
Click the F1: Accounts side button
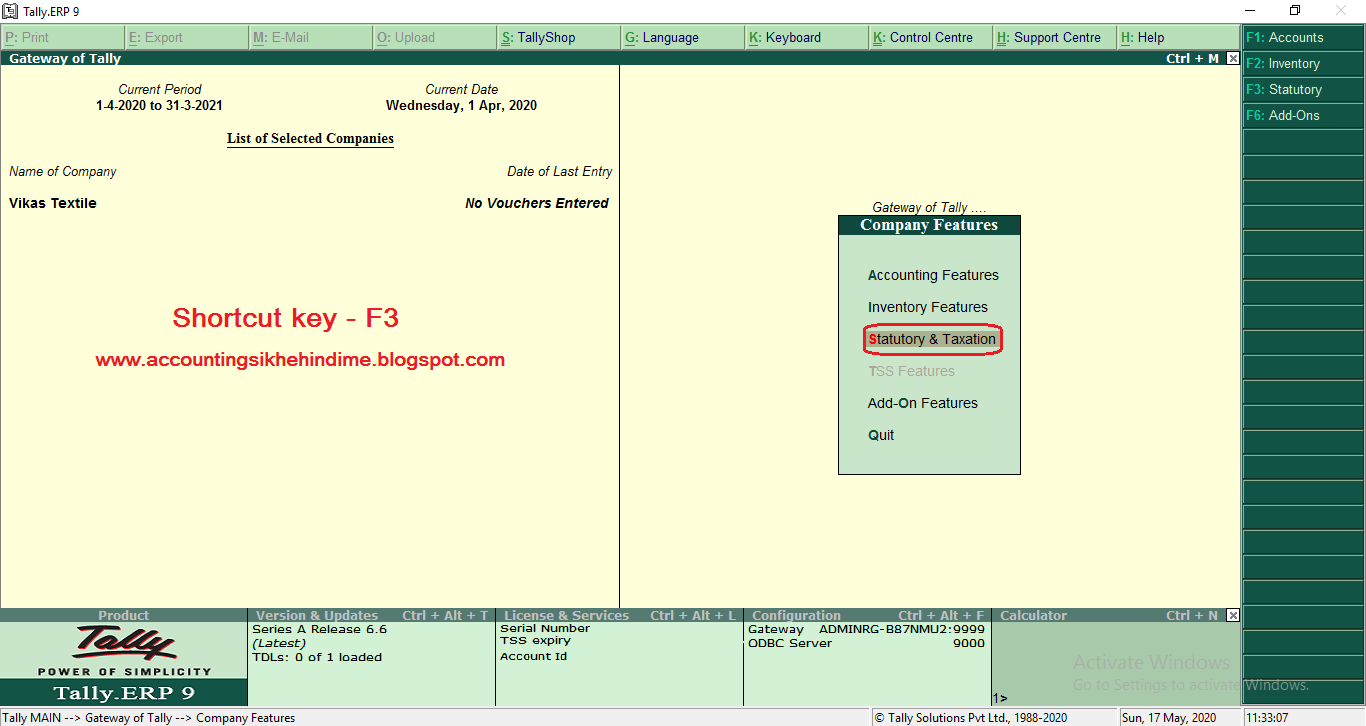[x=1303, y=37]
